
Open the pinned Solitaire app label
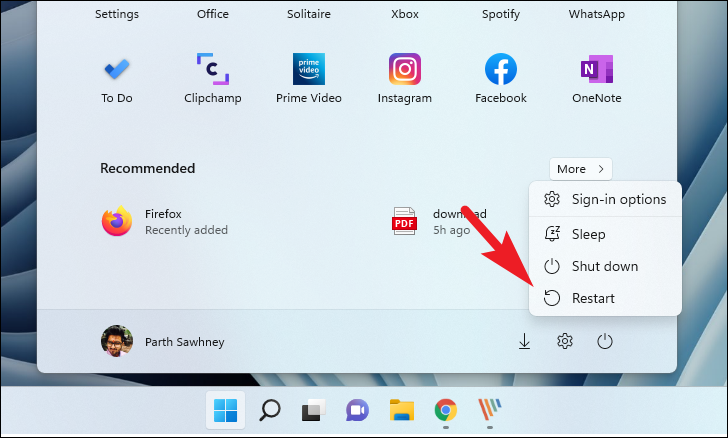pyautogui.click(x=309, y=14)
